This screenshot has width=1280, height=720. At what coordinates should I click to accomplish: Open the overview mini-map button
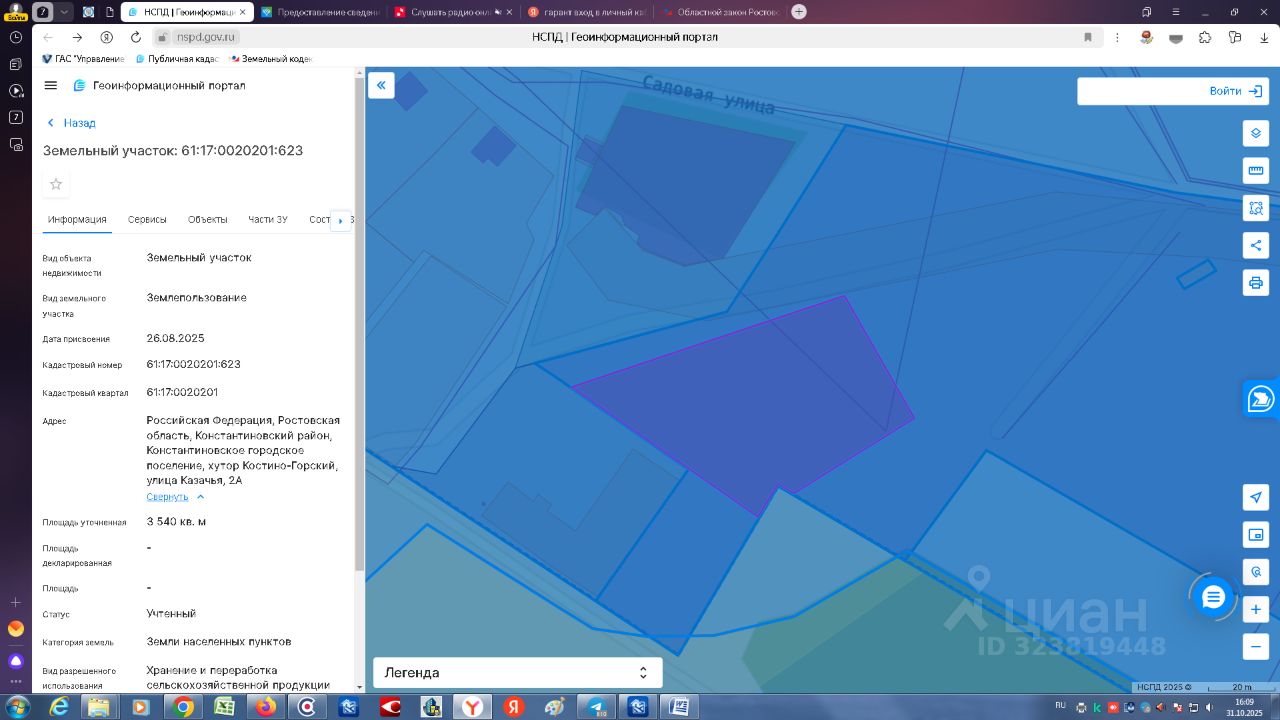[x=1256, y=535]
